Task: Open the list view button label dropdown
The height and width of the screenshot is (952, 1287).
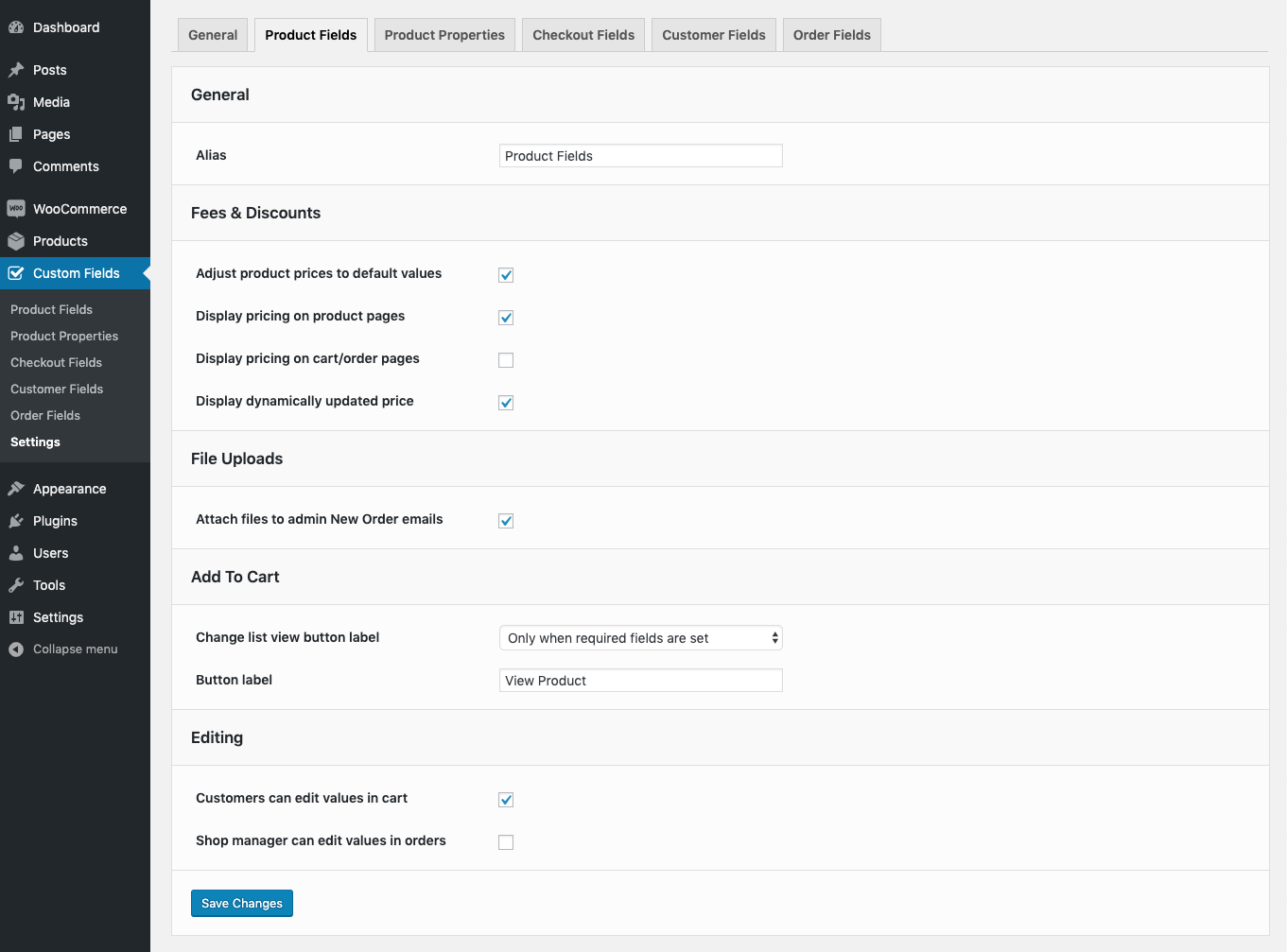Action: 640,638
